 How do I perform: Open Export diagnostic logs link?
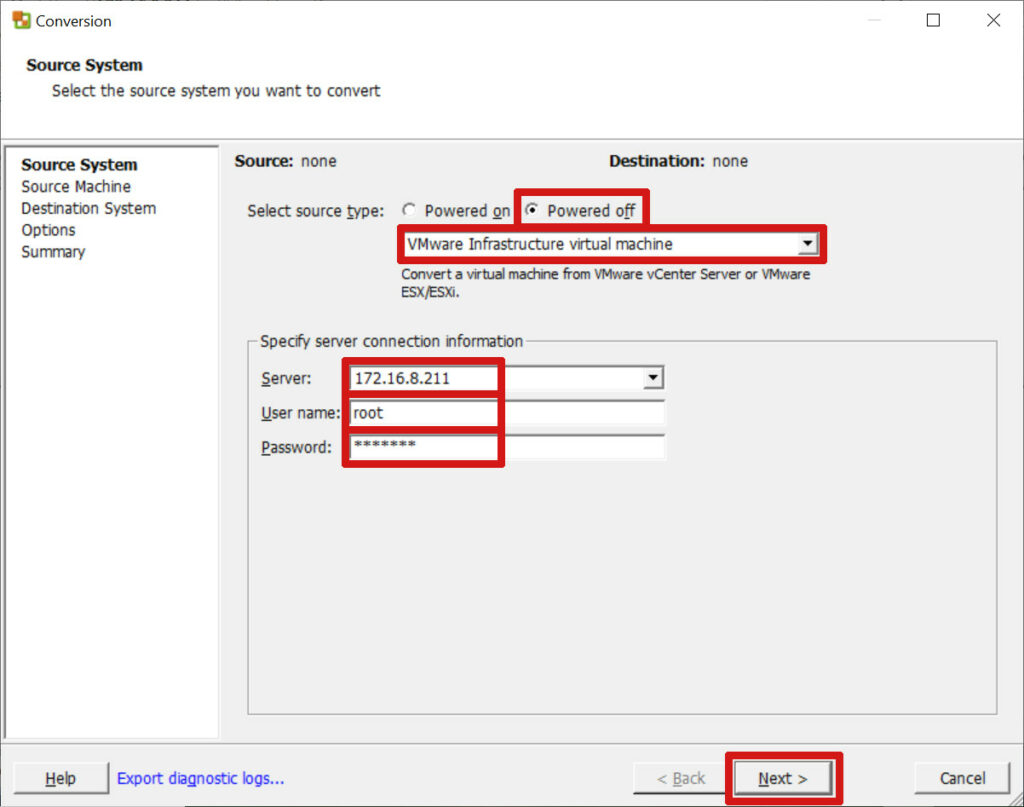click(x=200, y=778)
